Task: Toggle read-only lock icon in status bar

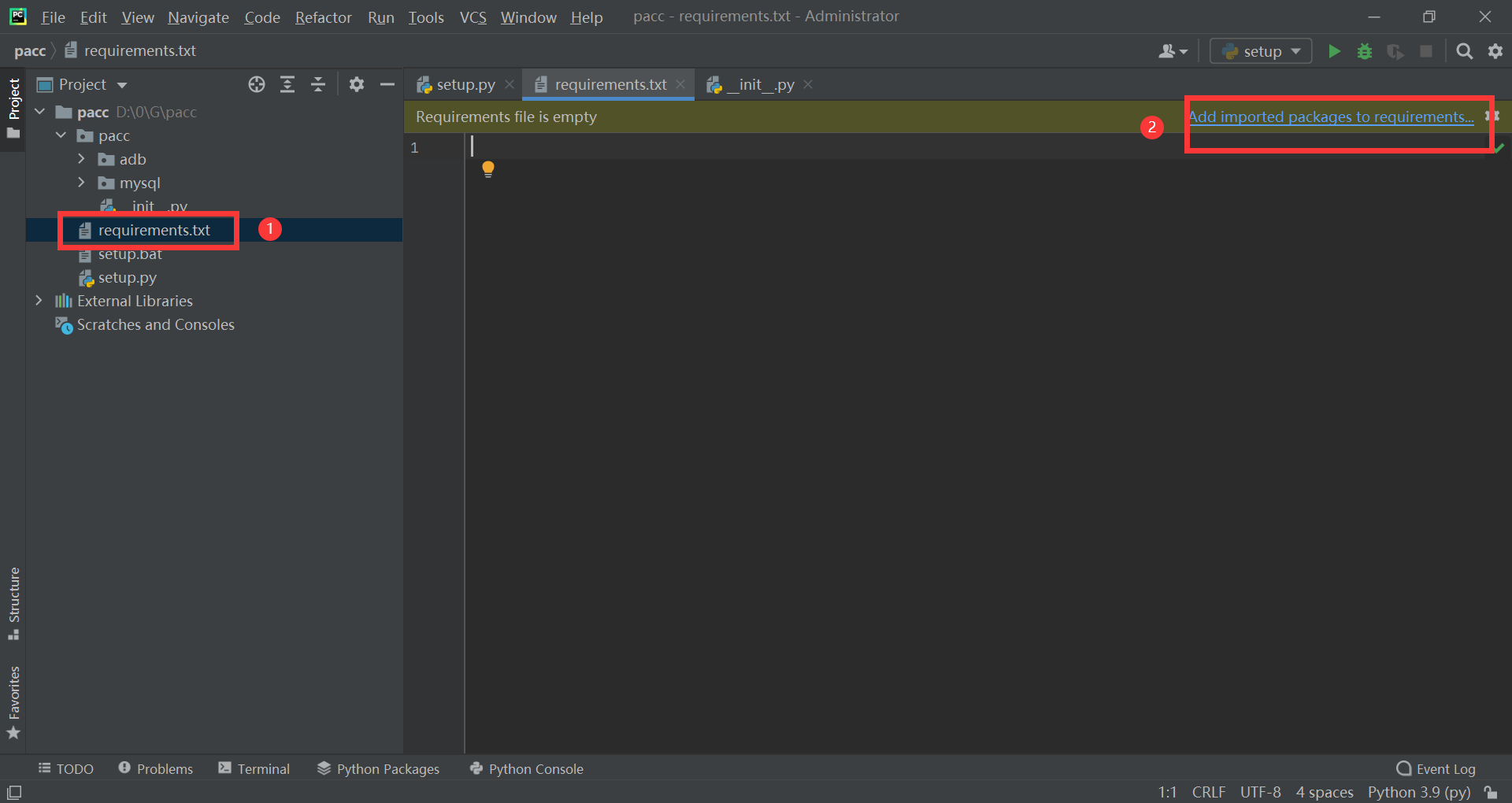Action: [x=1491, y=792]
